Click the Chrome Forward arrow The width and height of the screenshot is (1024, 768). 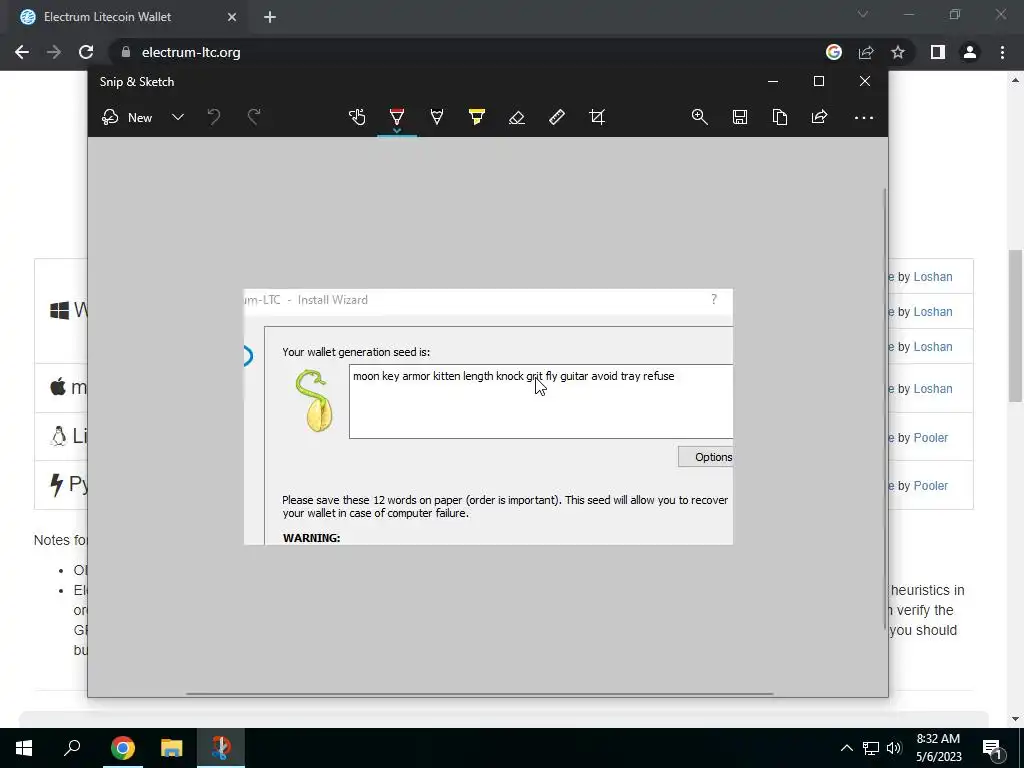point(54,52)
